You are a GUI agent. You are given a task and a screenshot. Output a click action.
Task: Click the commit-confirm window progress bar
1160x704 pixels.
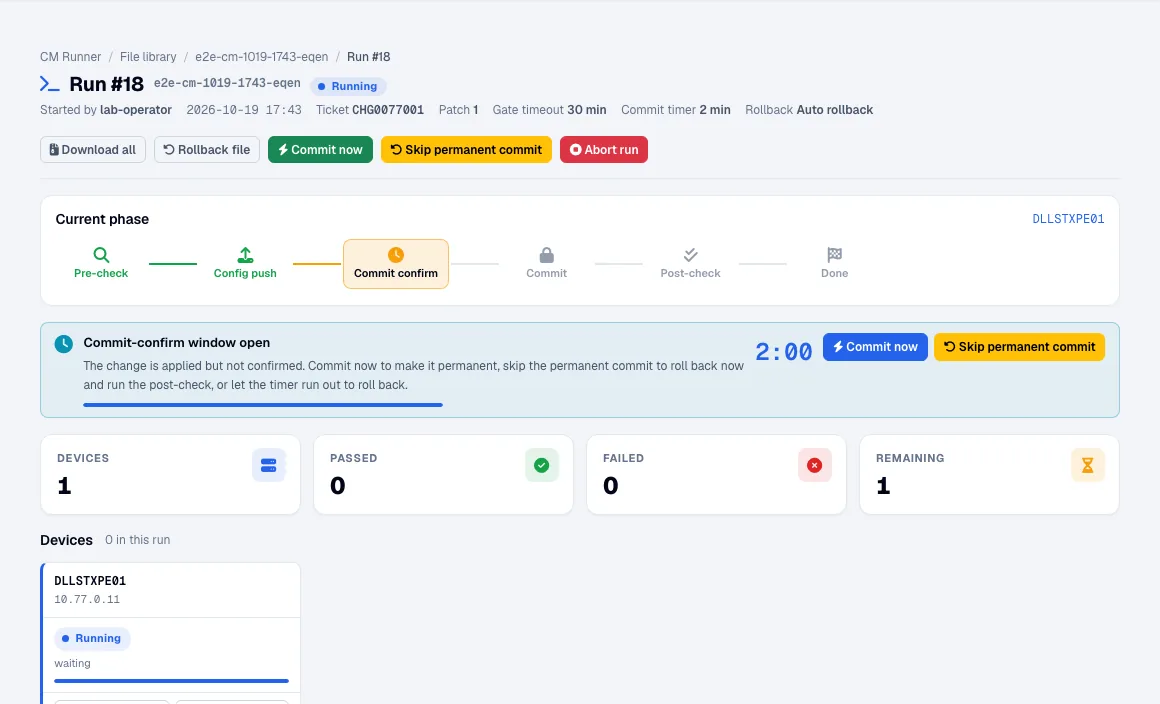tap(263, 405)
